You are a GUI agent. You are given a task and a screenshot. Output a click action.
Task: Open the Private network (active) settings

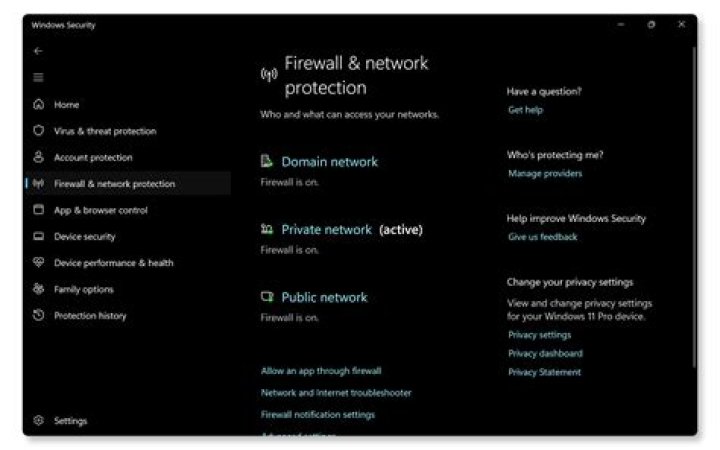(x=326, y=229)
